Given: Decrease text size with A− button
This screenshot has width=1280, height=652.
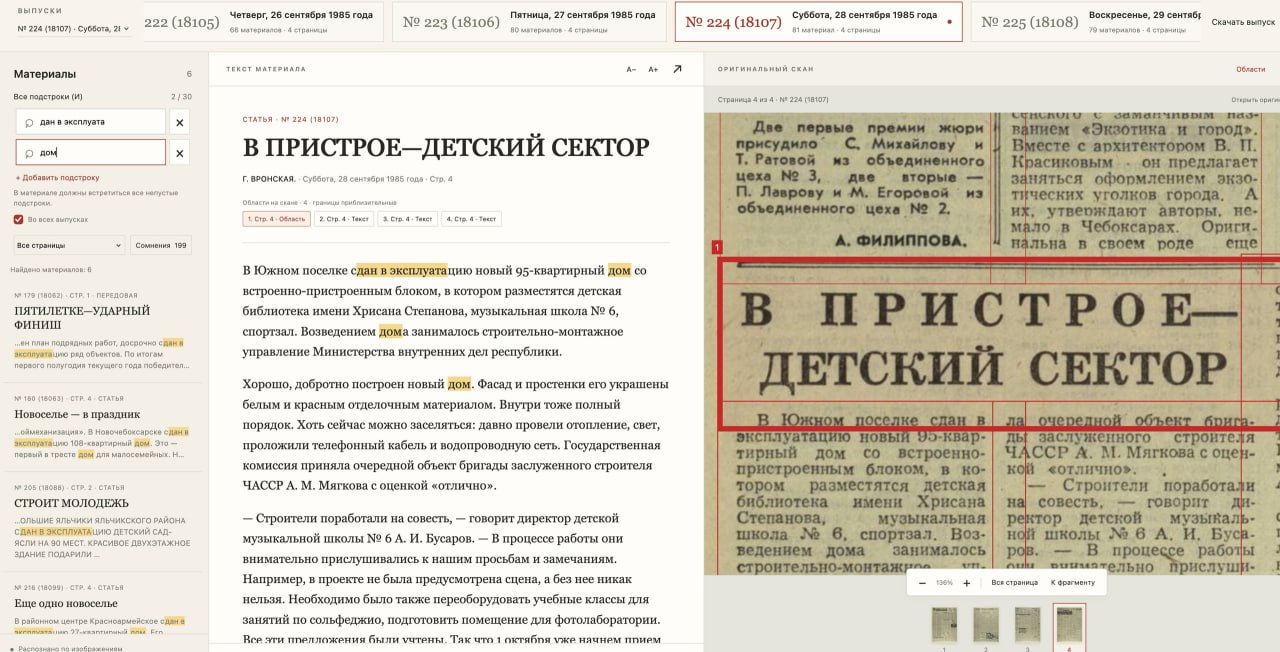Looking at the screenshot, I should (x=631, y=69).
